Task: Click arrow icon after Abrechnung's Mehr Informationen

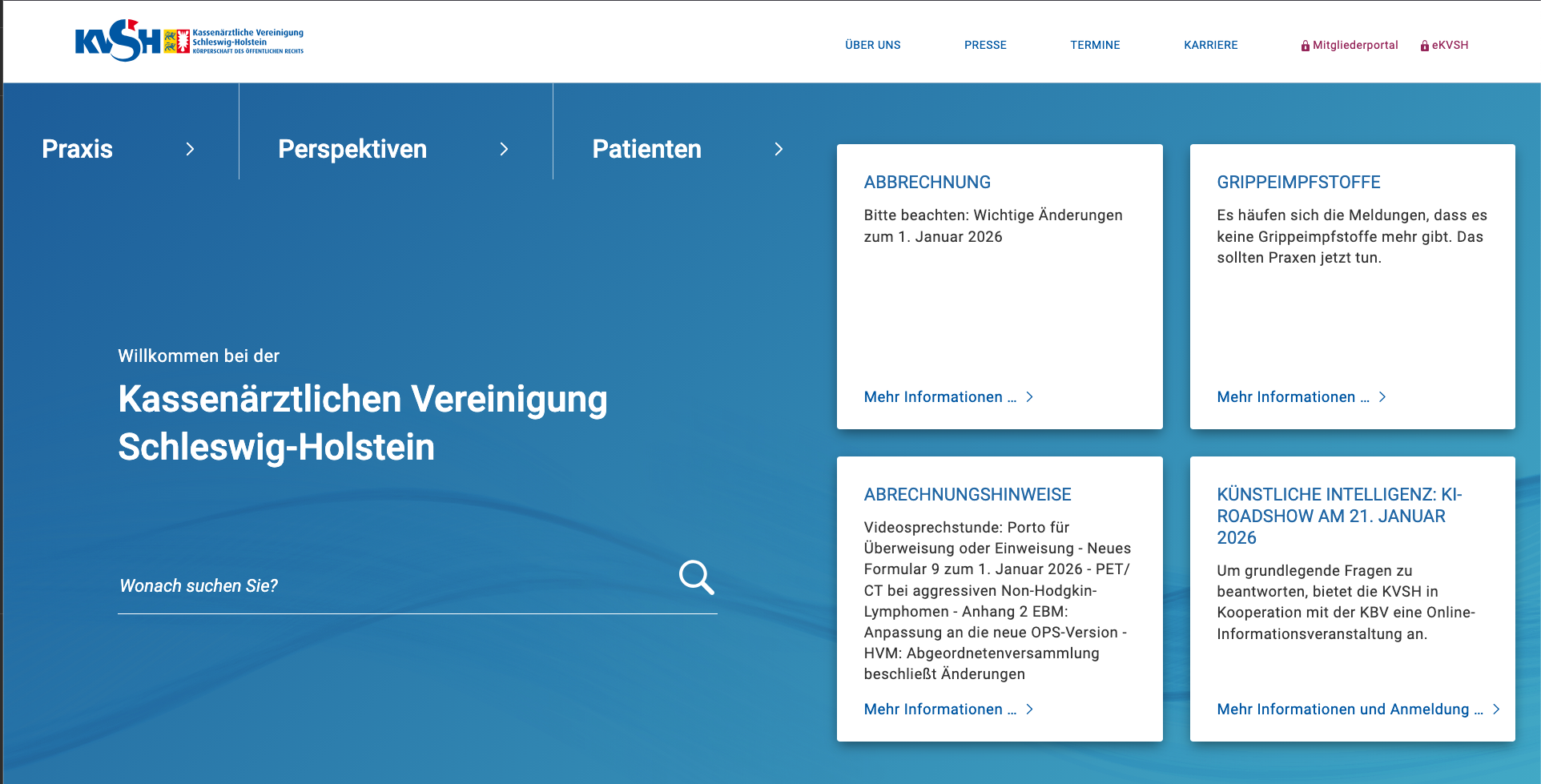Action: coord(1030,397)
